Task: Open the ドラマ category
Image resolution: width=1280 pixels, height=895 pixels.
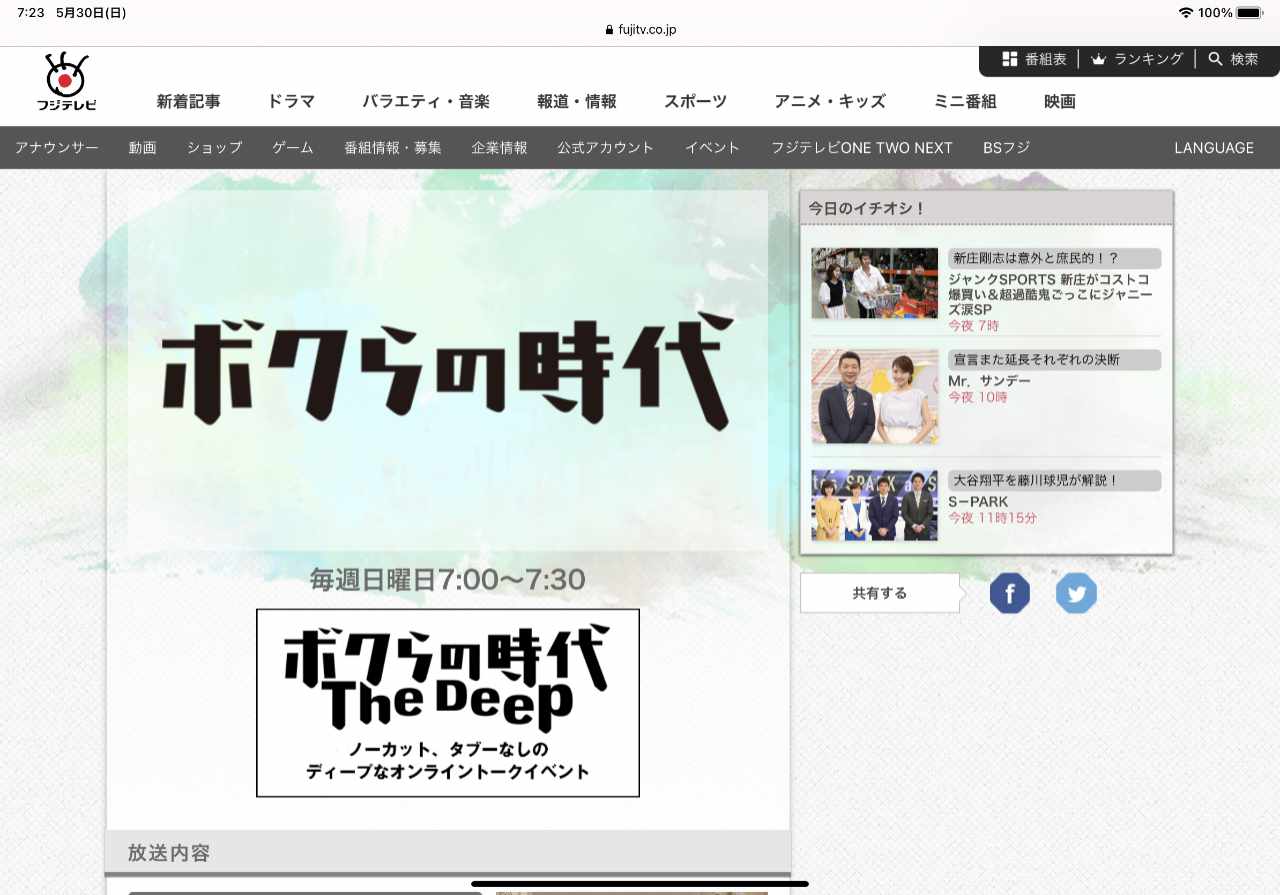Action: click(x=291, y=101)
